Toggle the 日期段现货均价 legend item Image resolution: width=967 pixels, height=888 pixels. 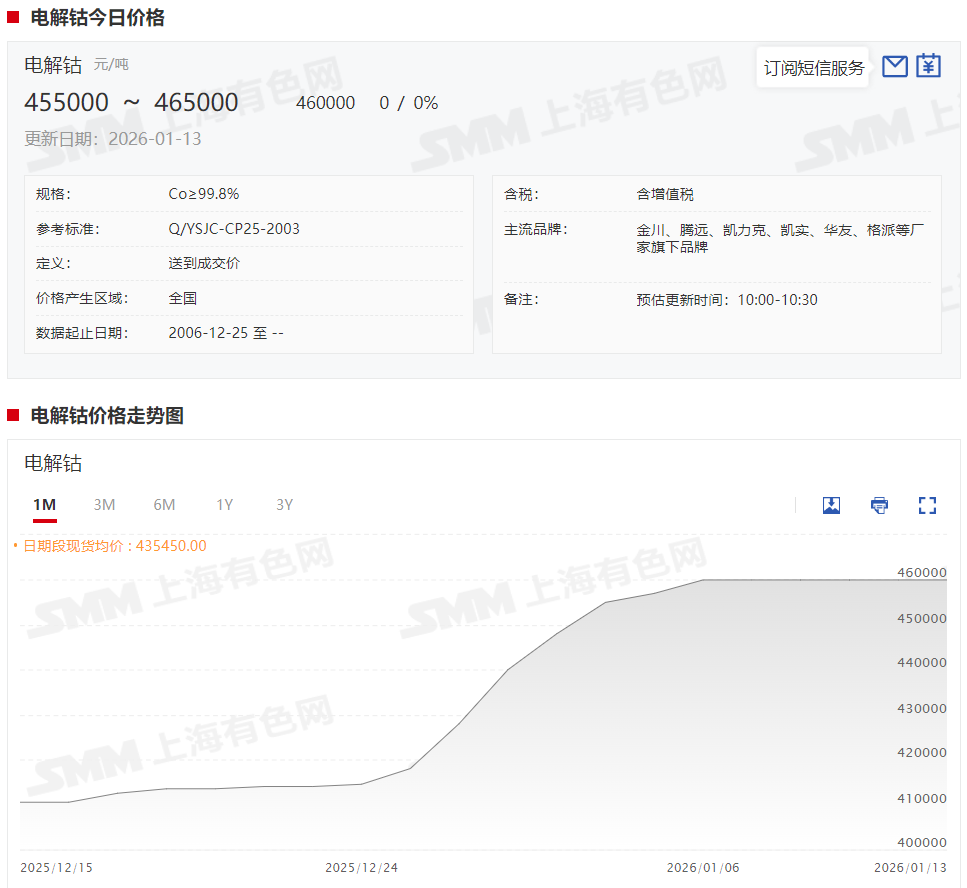(110, 546)
